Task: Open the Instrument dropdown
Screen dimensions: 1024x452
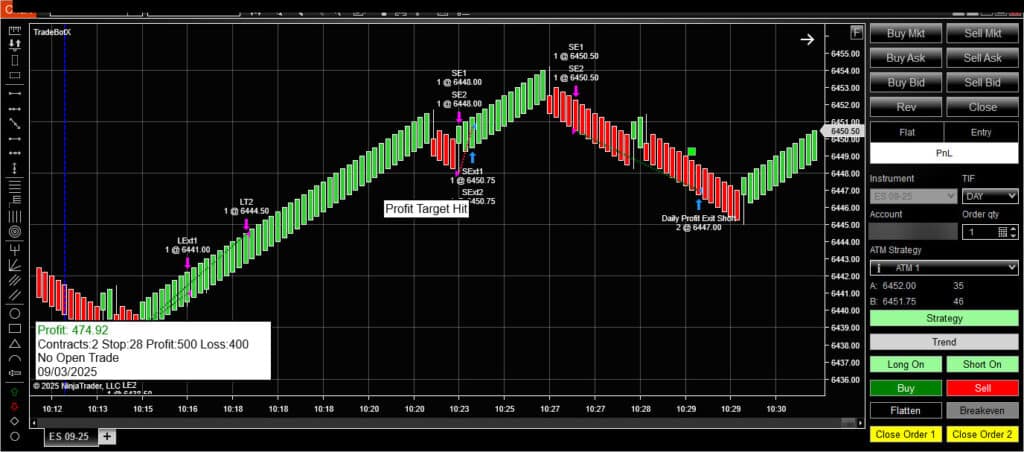Action: [x=914, y=195]
